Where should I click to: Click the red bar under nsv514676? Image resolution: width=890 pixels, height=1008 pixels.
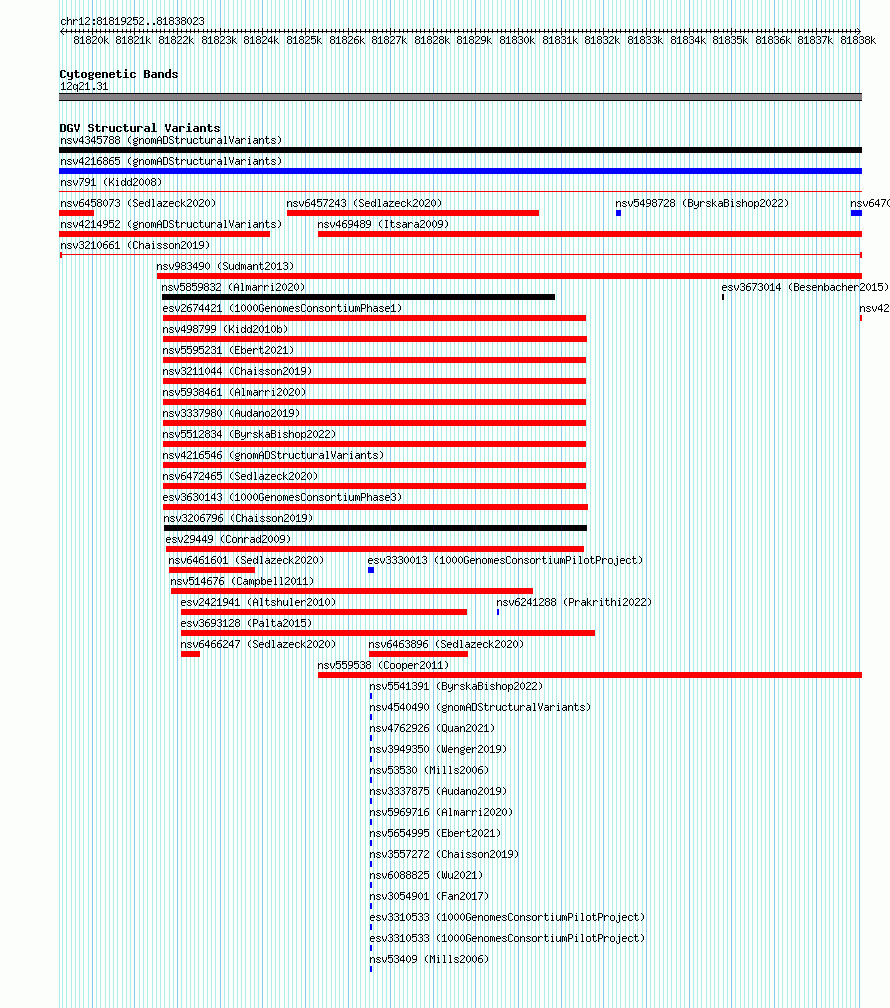352,591
